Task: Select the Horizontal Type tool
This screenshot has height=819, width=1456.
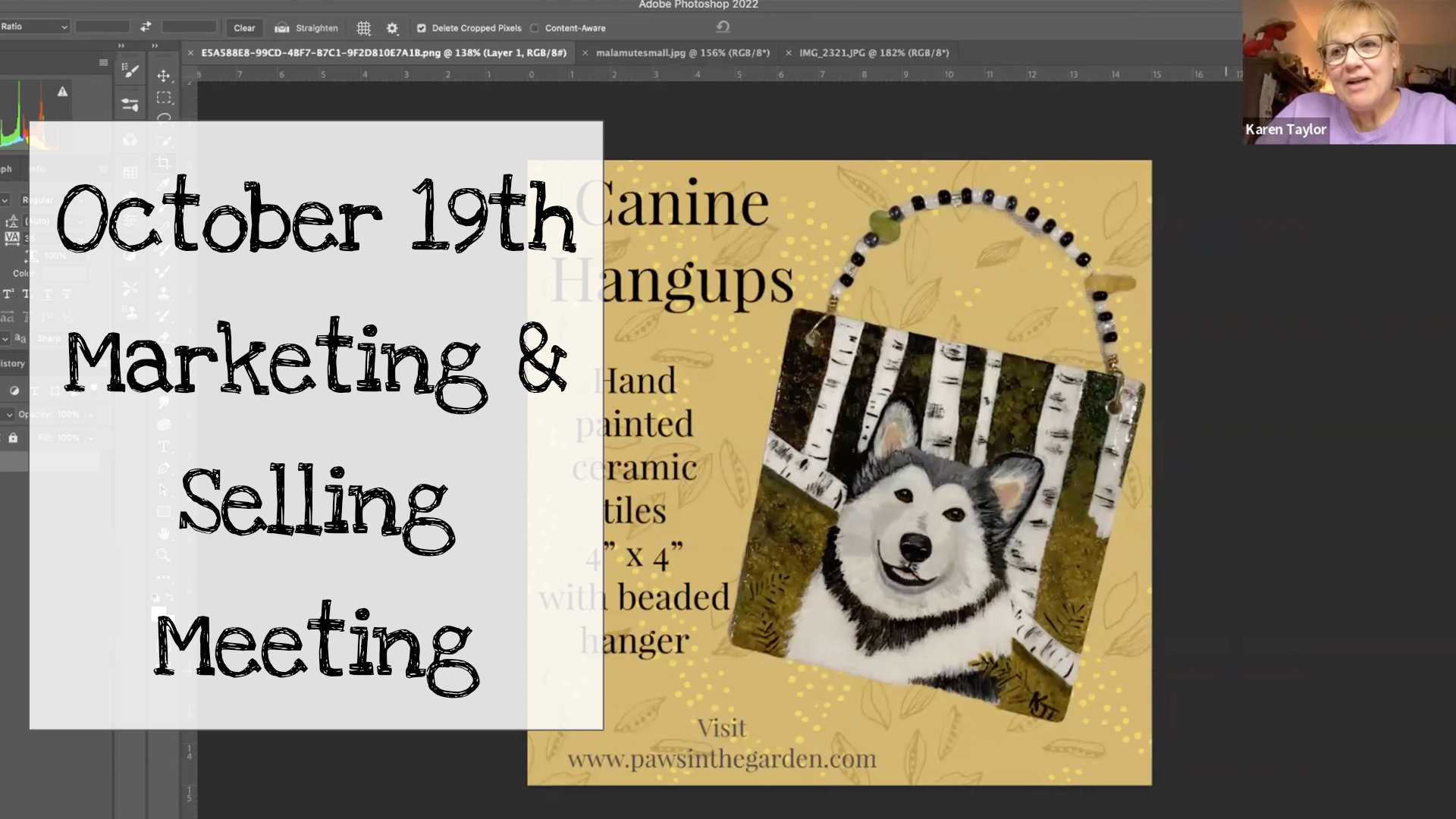Action: [x=163, y=447]
